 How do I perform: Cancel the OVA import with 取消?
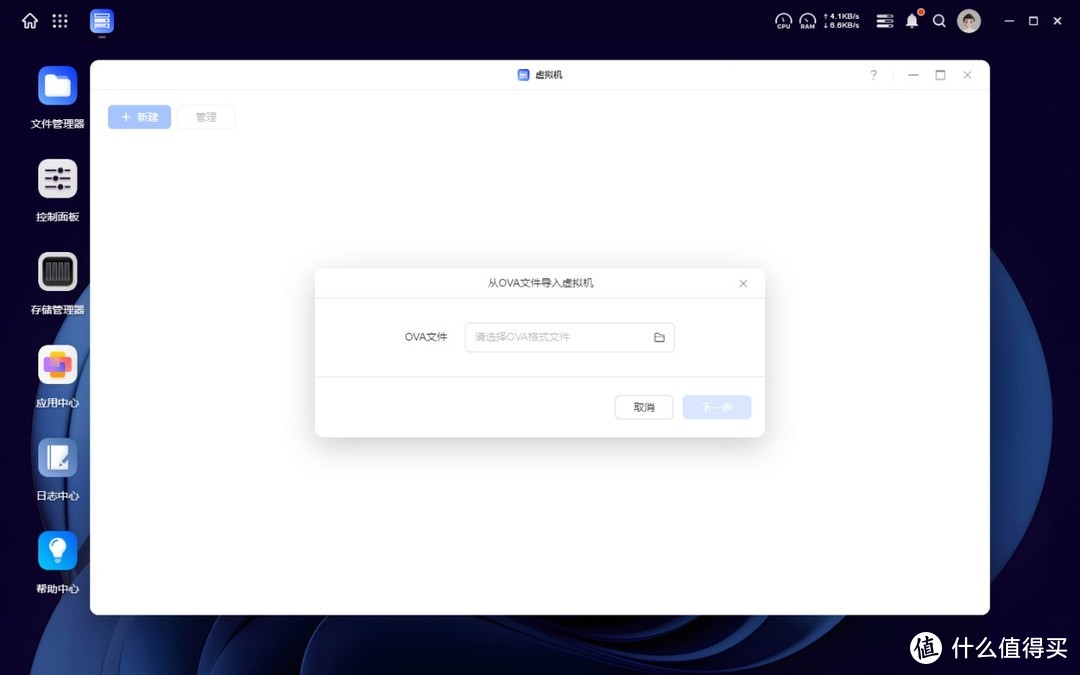point(643,407)
